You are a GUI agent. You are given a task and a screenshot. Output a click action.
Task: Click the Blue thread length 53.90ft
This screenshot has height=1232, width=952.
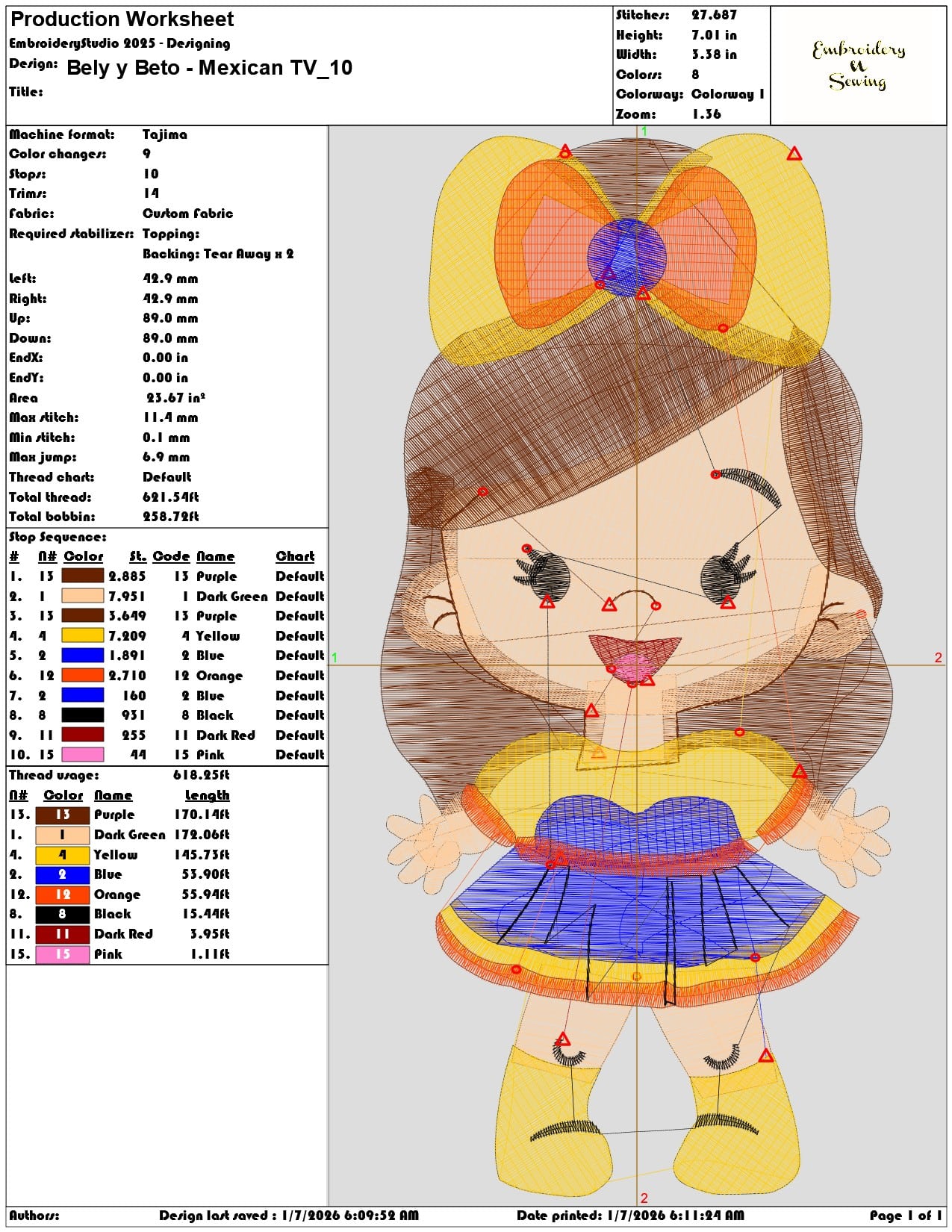click(x=205, y=874)
